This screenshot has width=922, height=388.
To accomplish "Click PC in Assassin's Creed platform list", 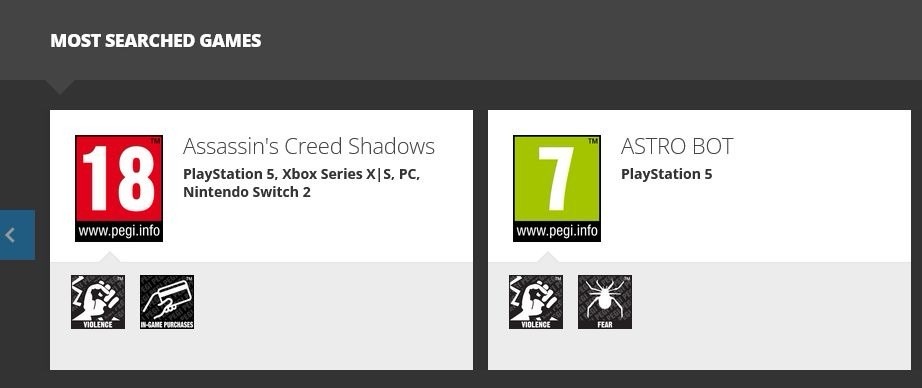I will click(412, 175).
